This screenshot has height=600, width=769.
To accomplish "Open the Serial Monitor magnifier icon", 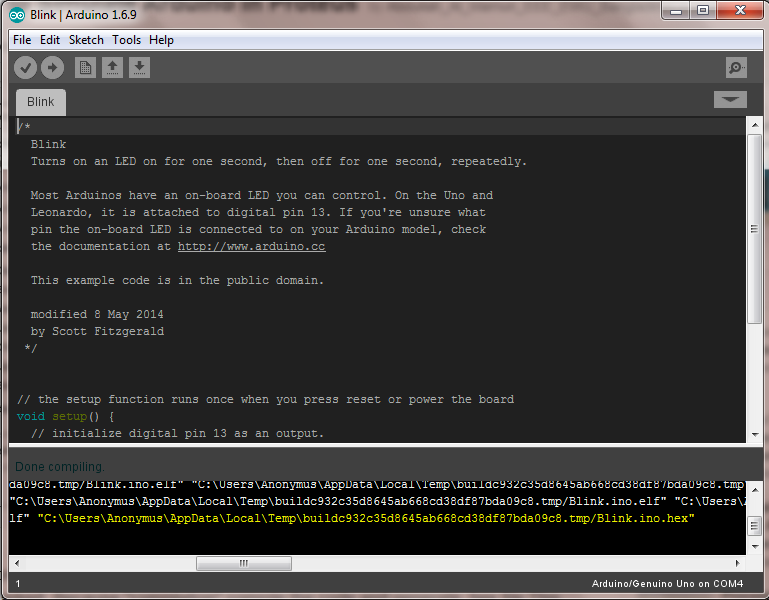I will pos(736,67).
